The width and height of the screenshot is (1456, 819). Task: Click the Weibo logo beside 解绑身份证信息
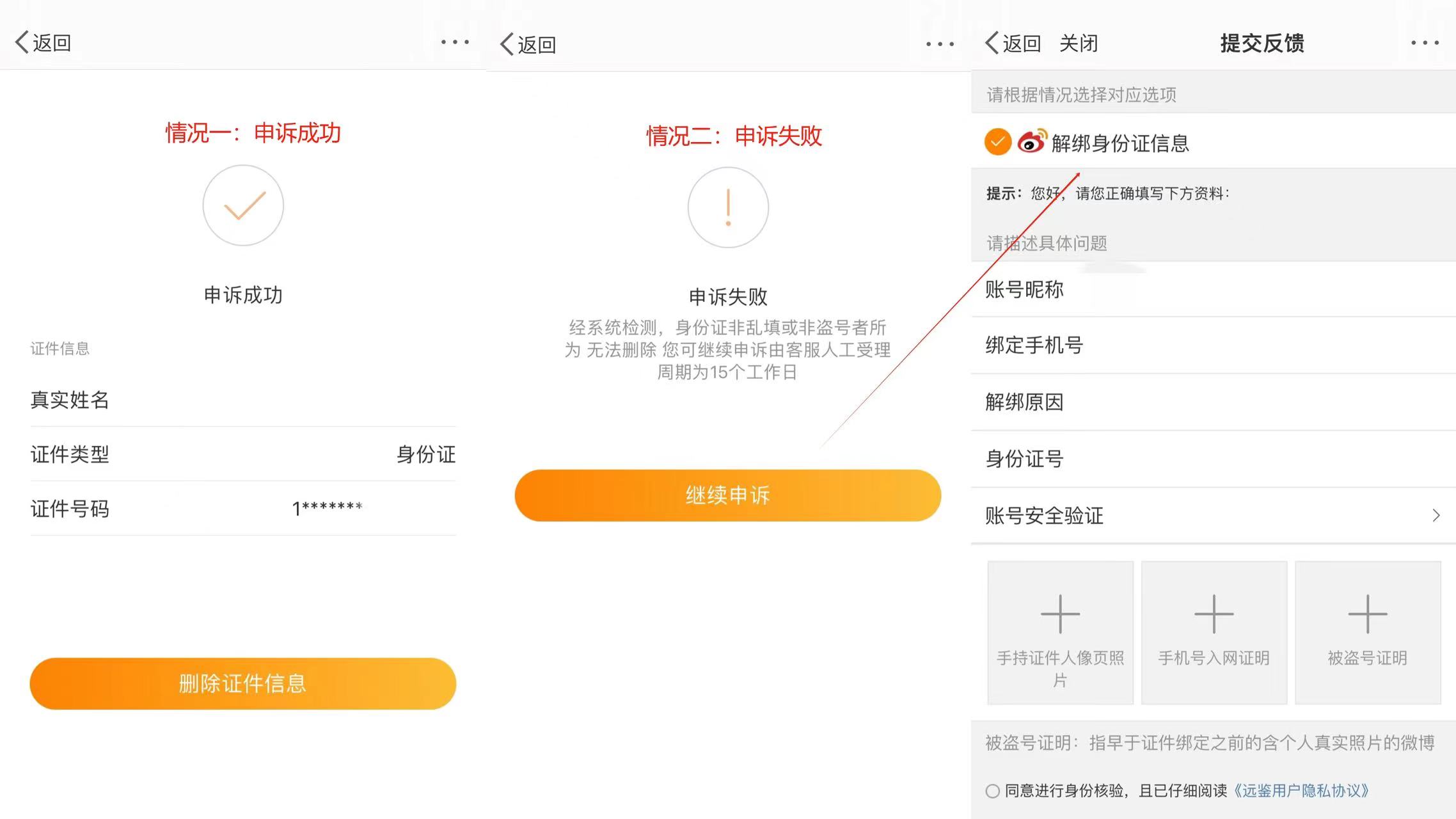point(1031,141)
